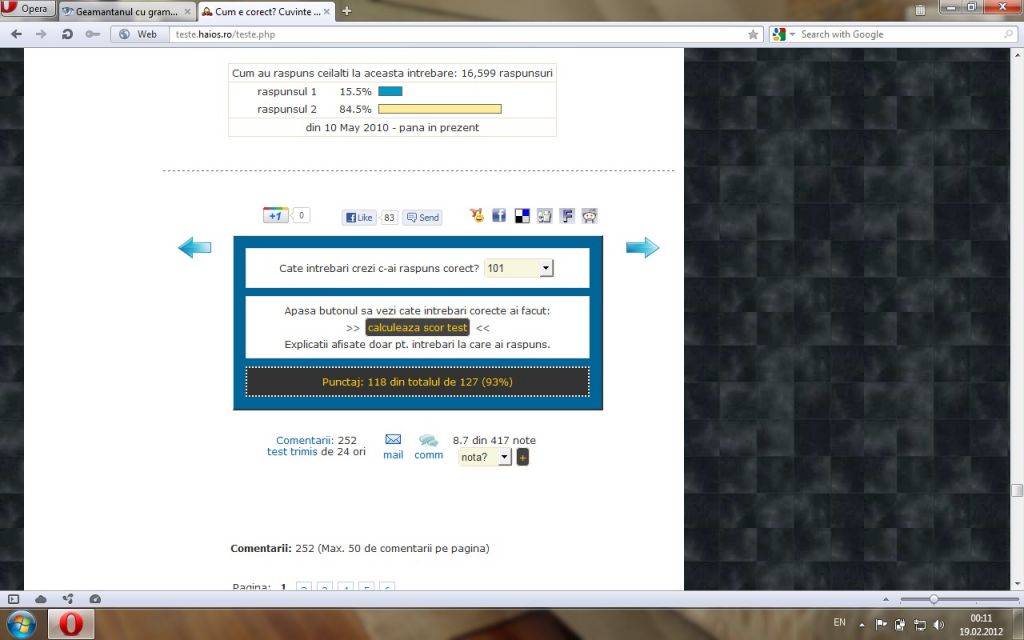Open the comm speech bubble icon
The image size is (1024, 640).
click(x=428, y=440)
